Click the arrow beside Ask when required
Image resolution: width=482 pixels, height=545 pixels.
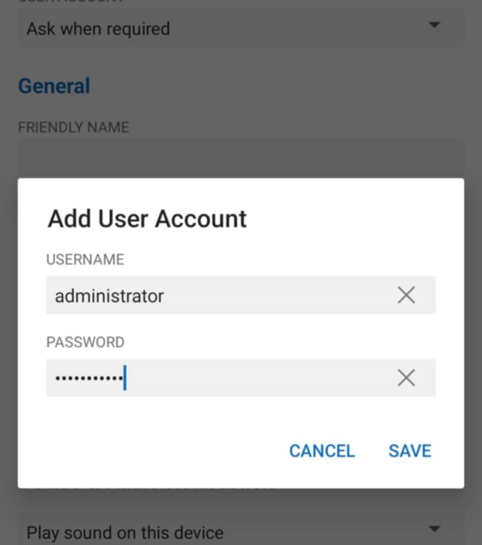(x=434, y=25)
